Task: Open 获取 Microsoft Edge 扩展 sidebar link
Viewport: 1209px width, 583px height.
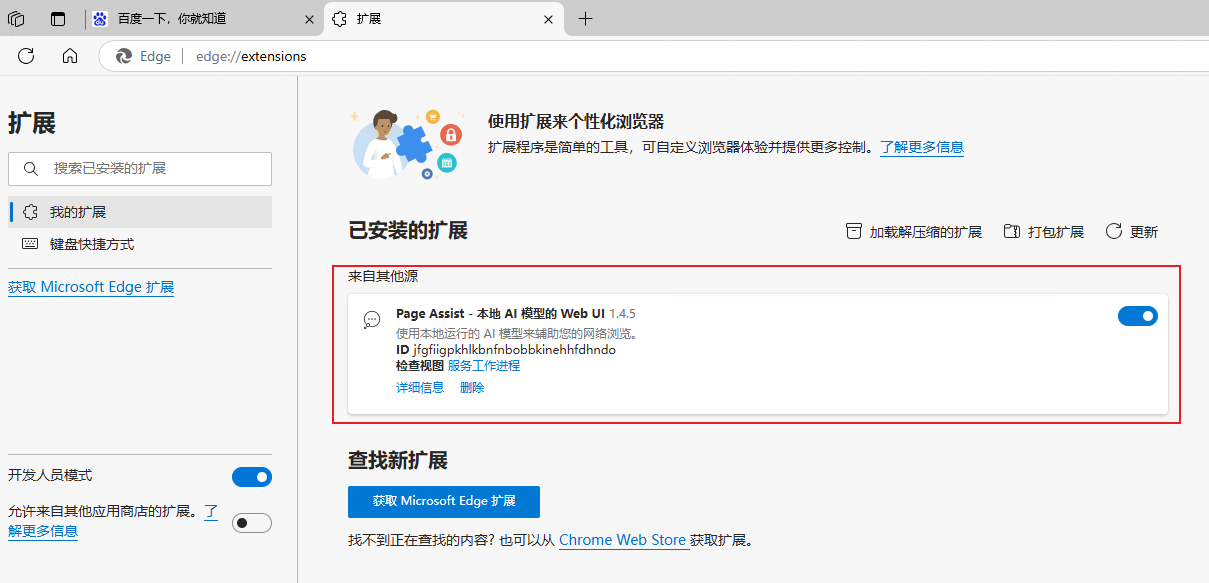Action: click(91, 287)
